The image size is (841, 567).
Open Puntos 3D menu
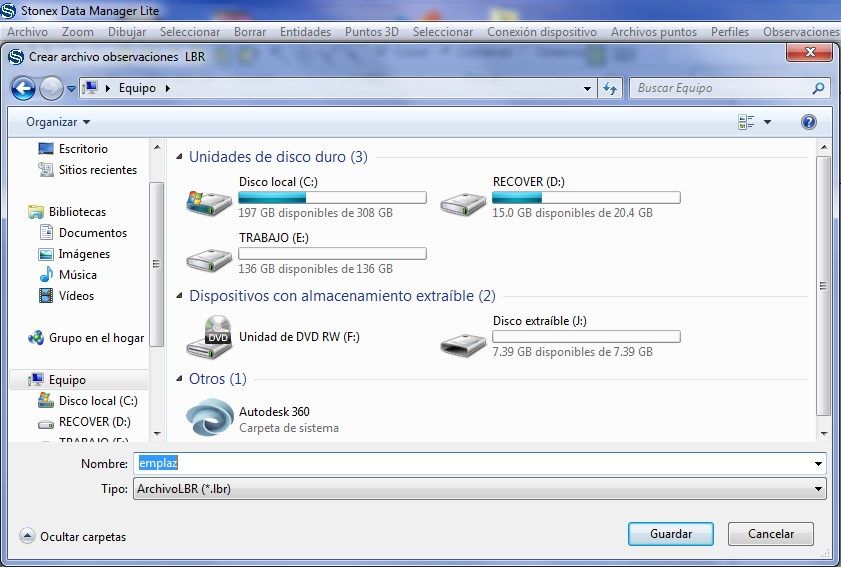tap(372, 32)
